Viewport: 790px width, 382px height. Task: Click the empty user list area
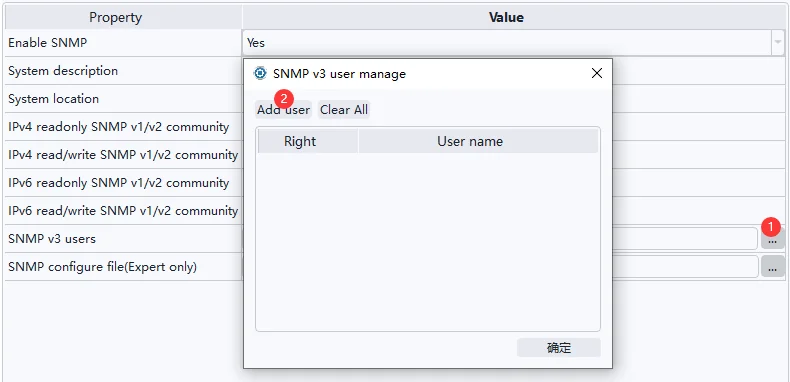pyautogui.click(x=428, y=242)
